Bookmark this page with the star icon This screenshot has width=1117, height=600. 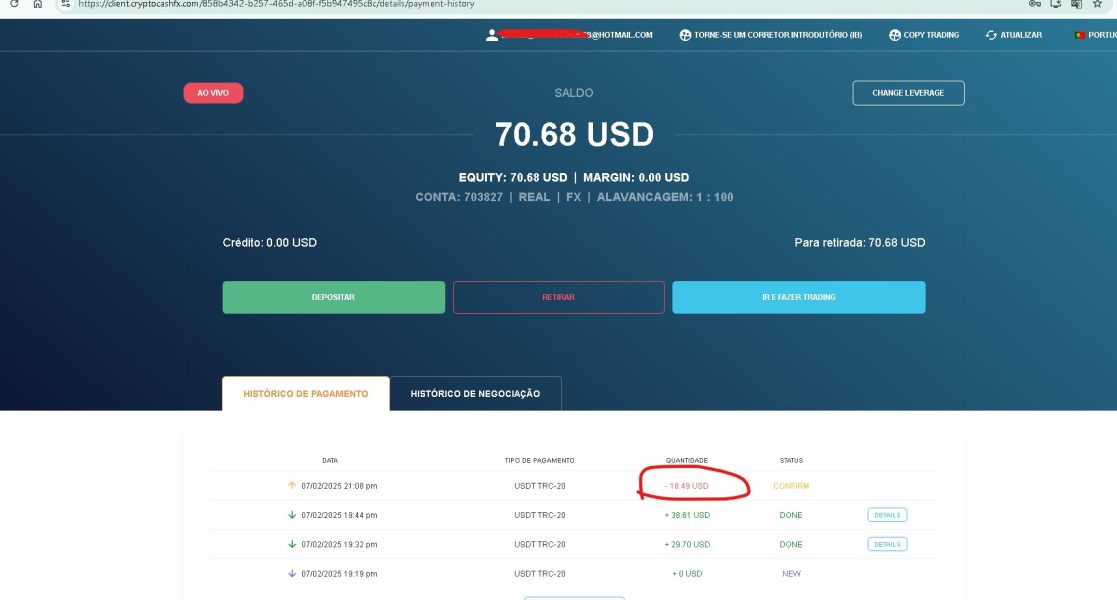pyautogui.click(x=1097, y=4)
